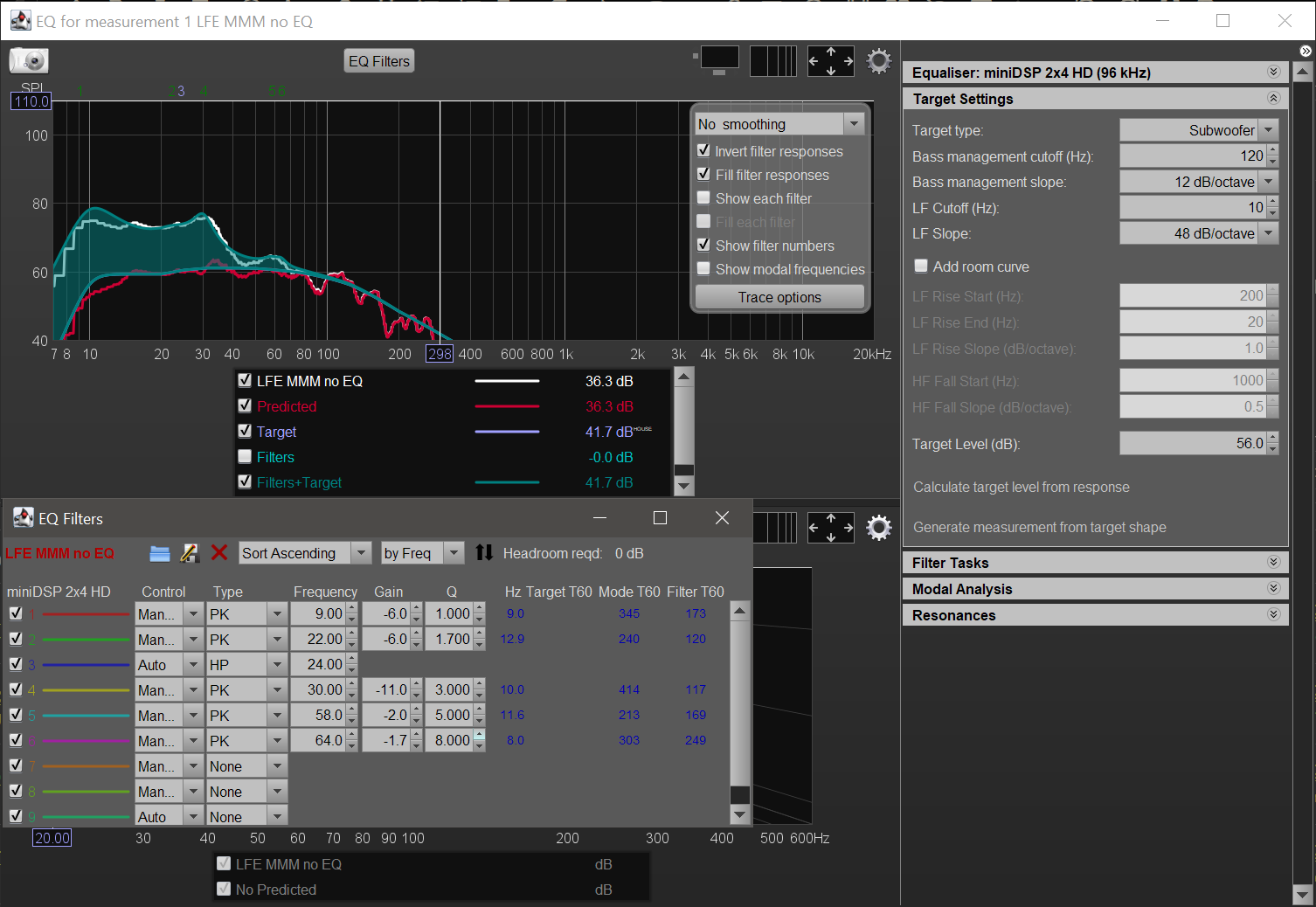Select filter 5 gain field -2.0
The height and width of the screenshot is (907, 1316).
386,716
